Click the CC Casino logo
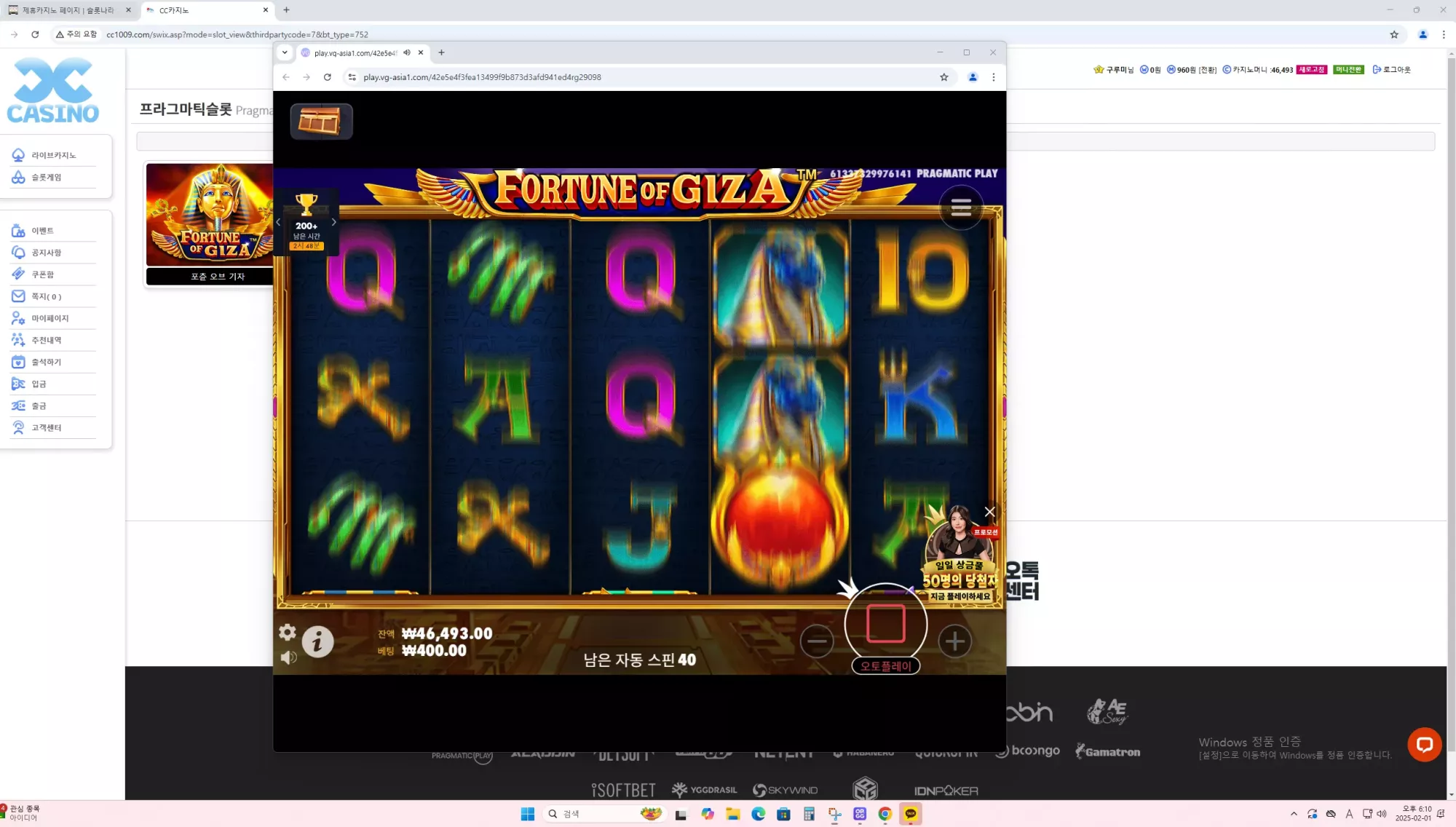 pos(53,90)
